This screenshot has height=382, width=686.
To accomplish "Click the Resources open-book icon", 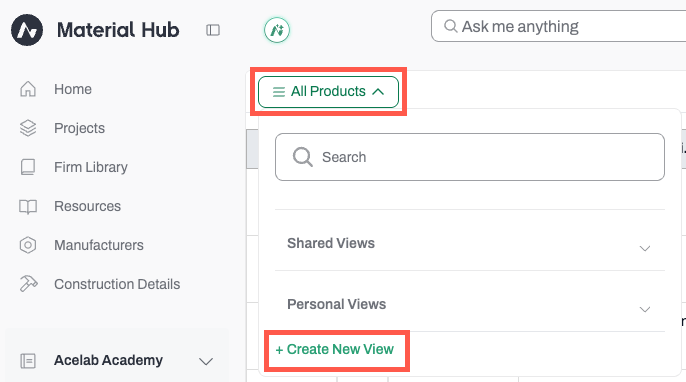I will point(28,206).
